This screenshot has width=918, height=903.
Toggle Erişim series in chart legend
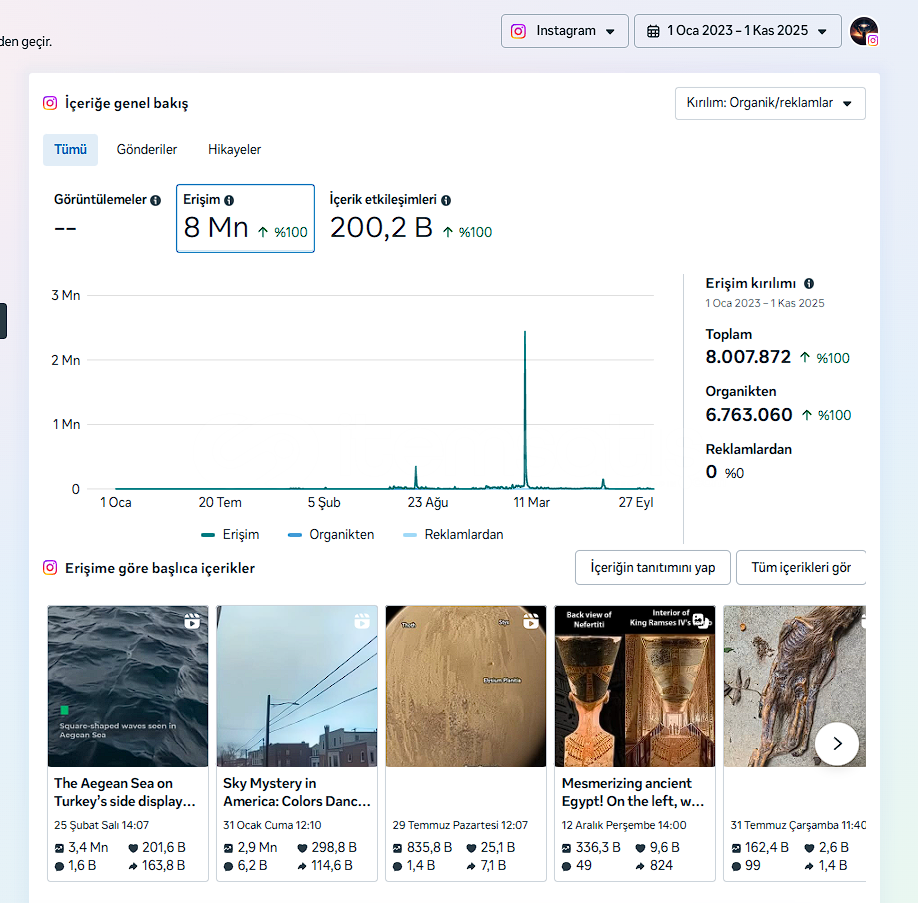click(x=238, y=535)
